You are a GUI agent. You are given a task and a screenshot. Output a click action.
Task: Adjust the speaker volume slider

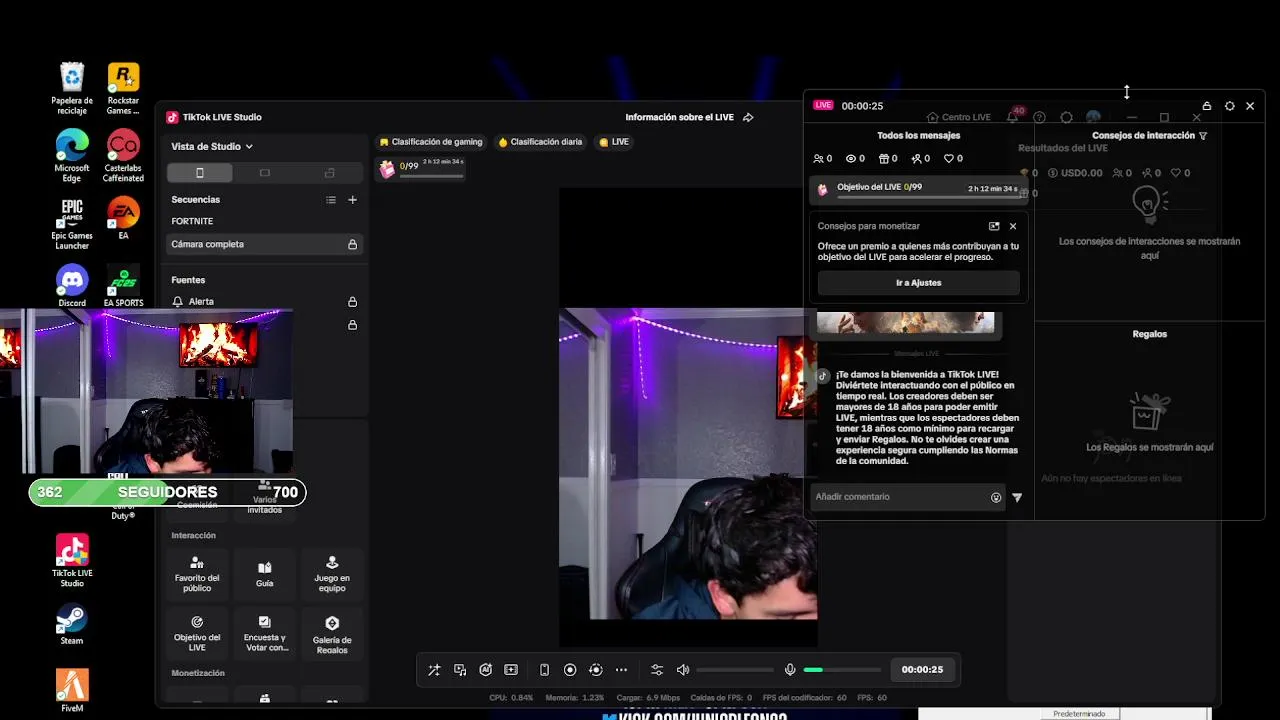(735, 670)
